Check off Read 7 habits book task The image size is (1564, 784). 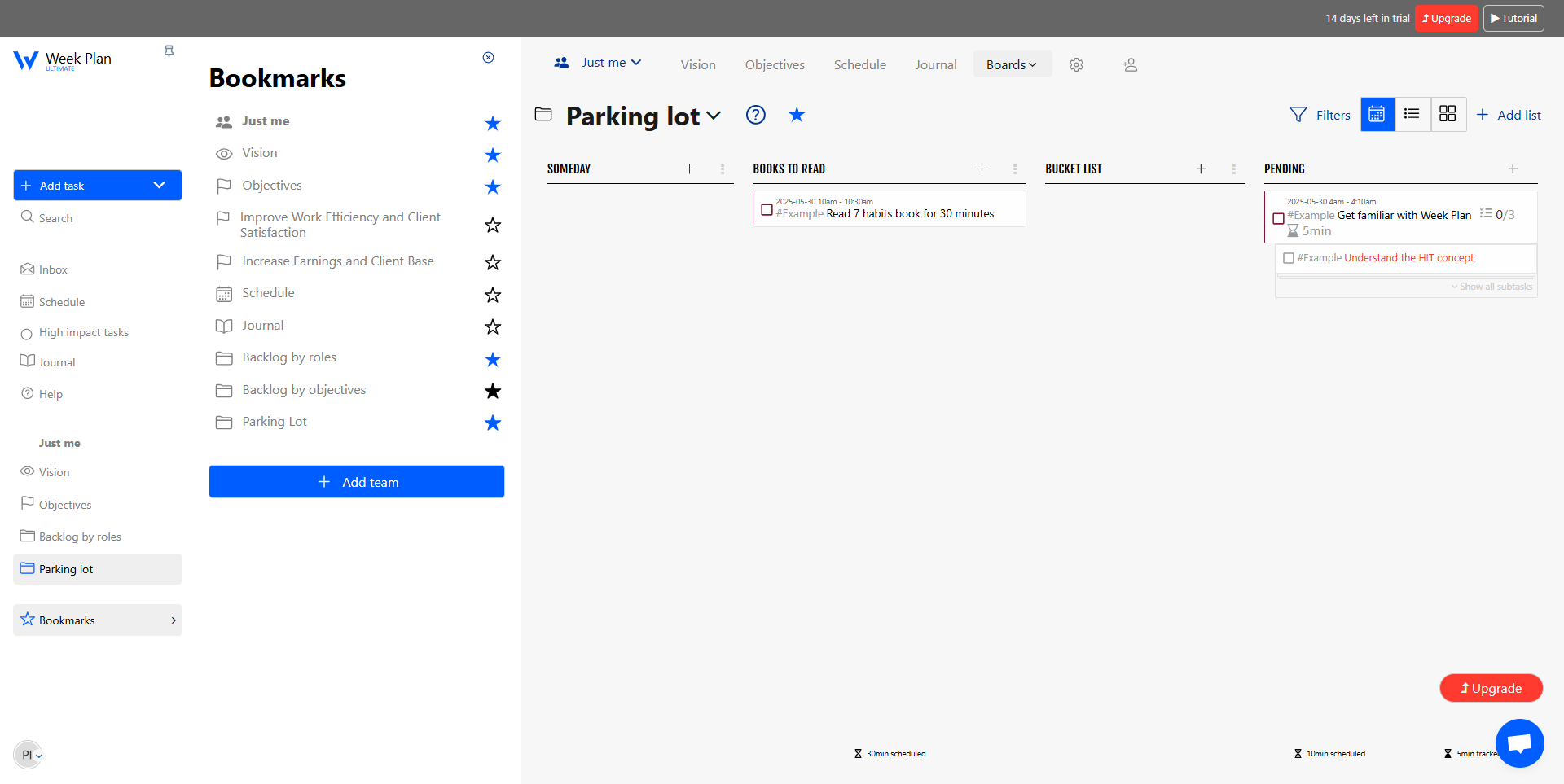pos(767,210)
